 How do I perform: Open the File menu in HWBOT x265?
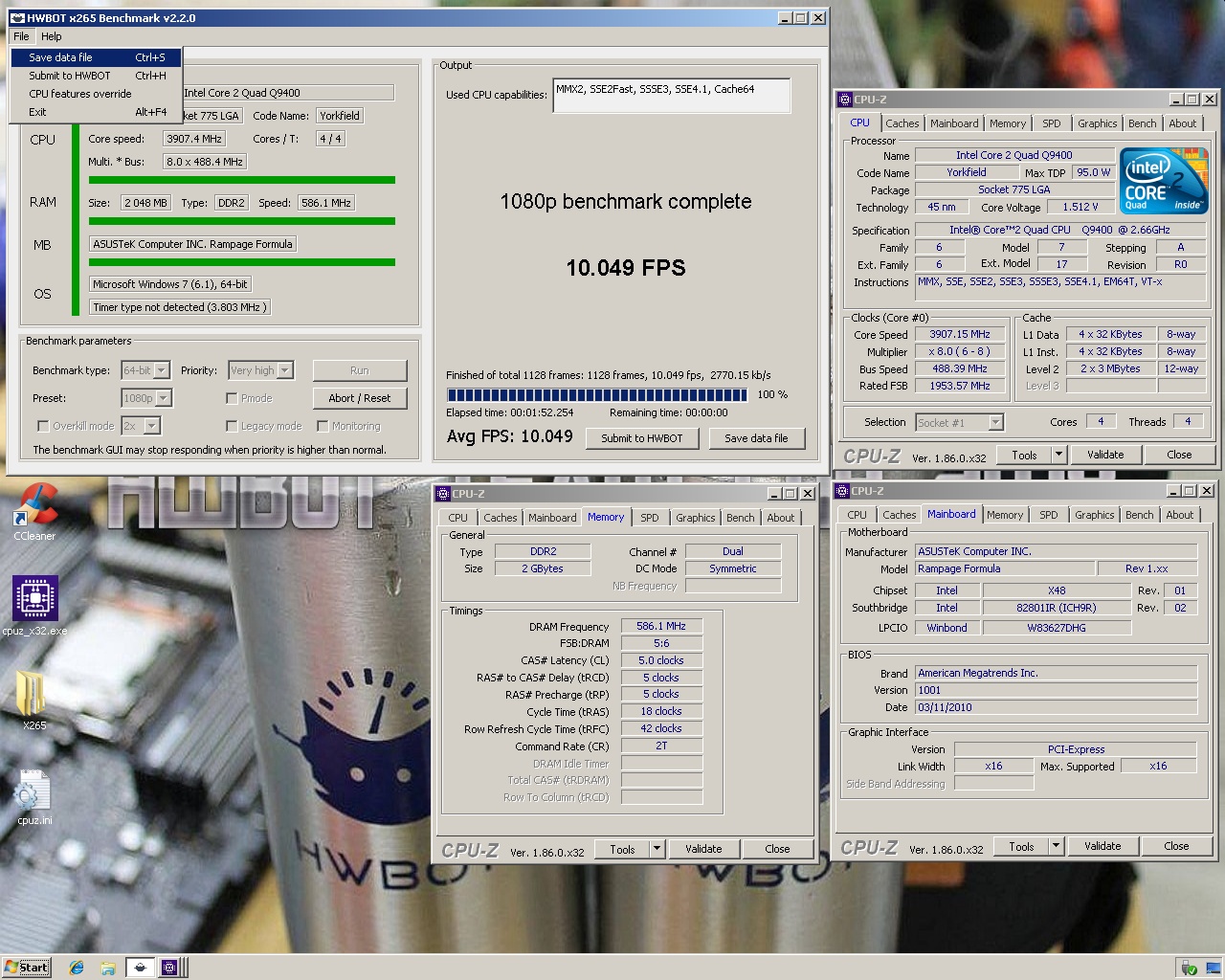pyautogui.click(x=21, y=36)
